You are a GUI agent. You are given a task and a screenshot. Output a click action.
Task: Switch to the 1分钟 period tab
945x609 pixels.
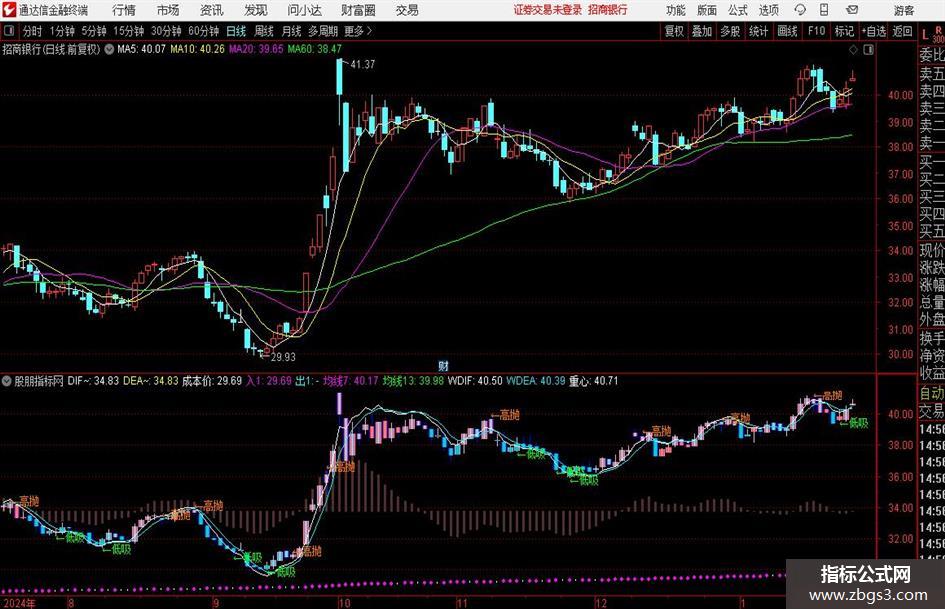[x=61, y=31]
